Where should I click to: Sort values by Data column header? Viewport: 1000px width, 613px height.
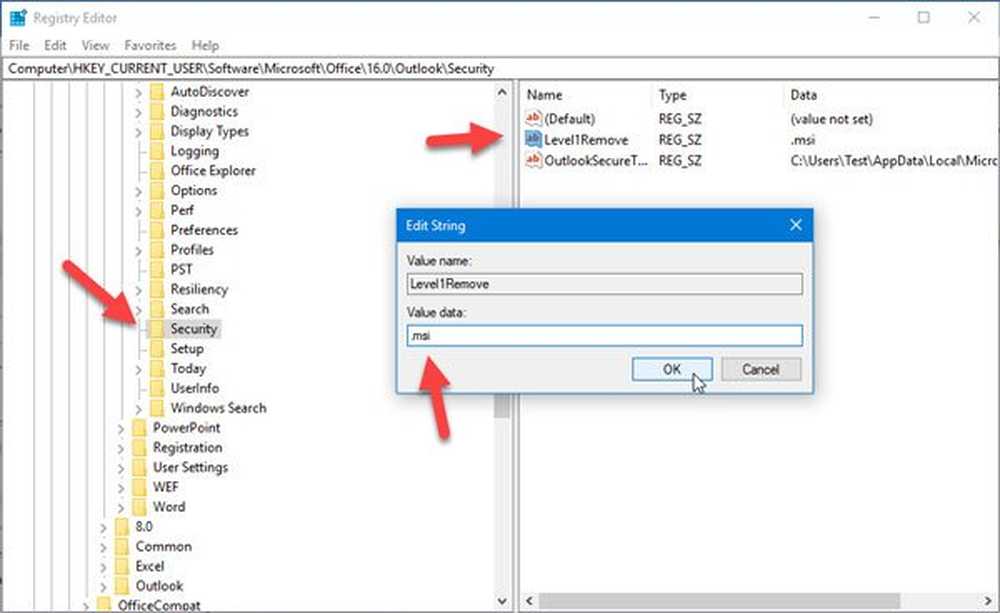pos(803,95)
